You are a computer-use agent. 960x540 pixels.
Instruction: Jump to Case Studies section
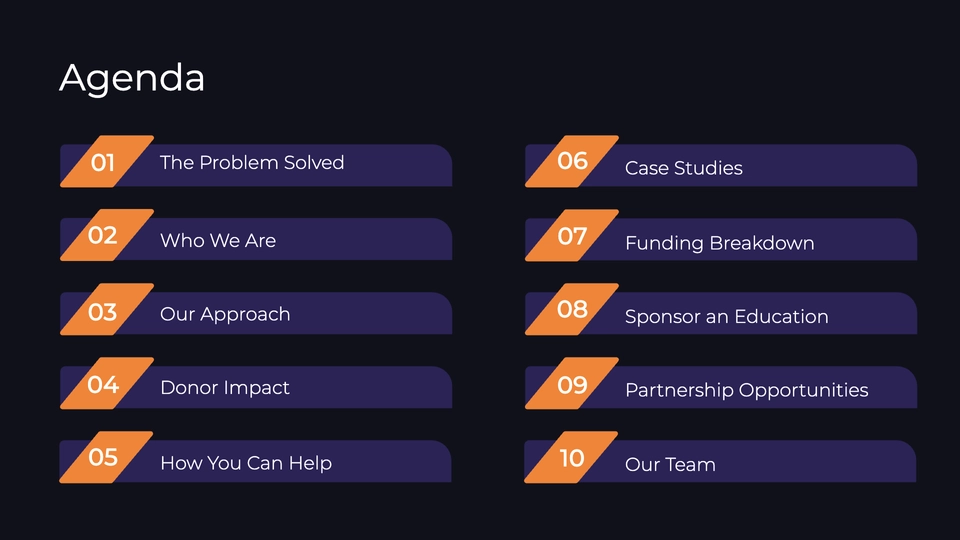(x=721, y=165)
